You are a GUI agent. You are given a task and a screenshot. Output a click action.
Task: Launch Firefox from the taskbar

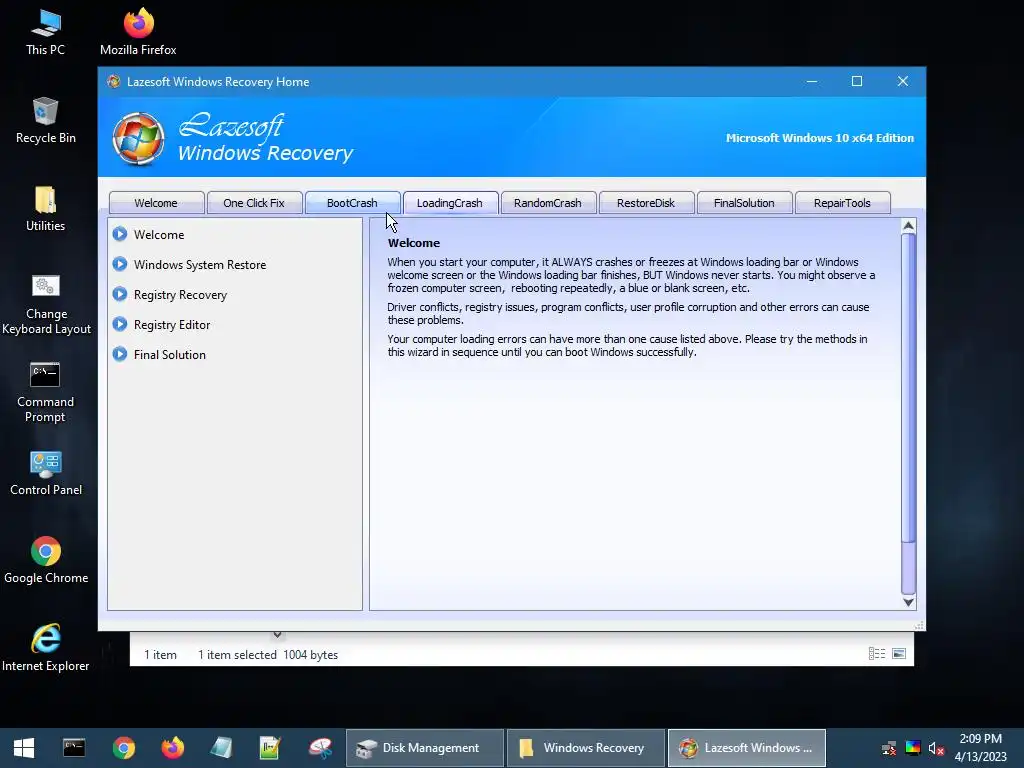pyautogui.click(x=172, y=748)
